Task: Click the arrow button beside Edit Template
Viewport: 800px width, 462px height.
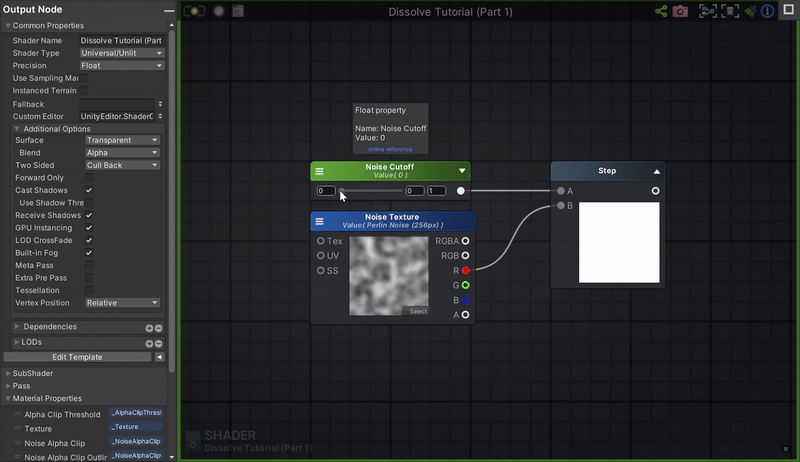Action: tap(160, 357)
